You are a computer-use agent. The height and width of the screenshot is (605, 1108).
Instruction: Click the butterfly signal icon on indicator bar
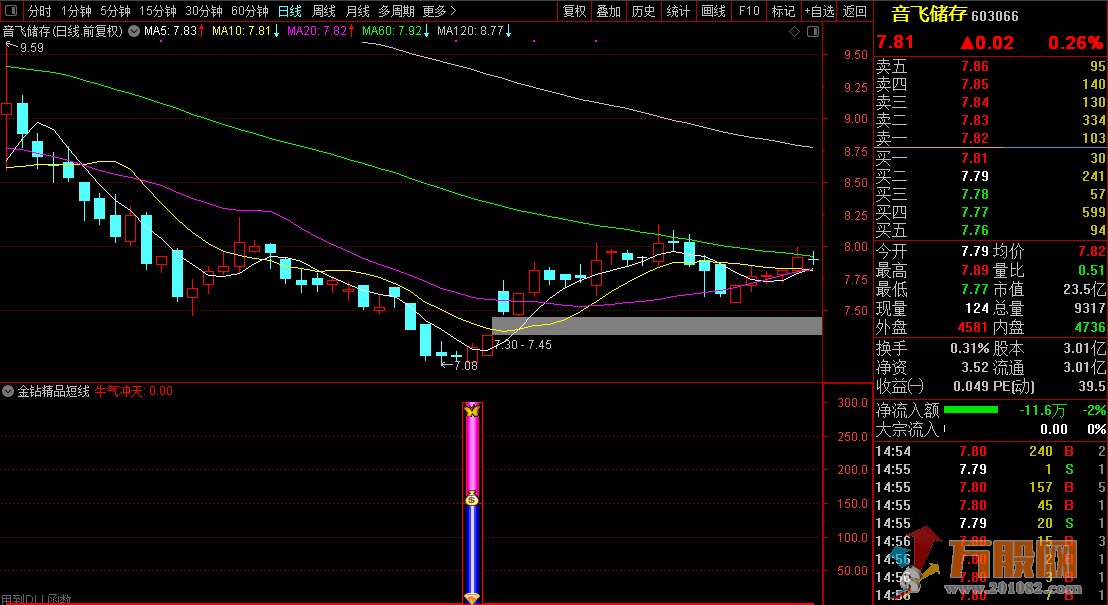471,410
